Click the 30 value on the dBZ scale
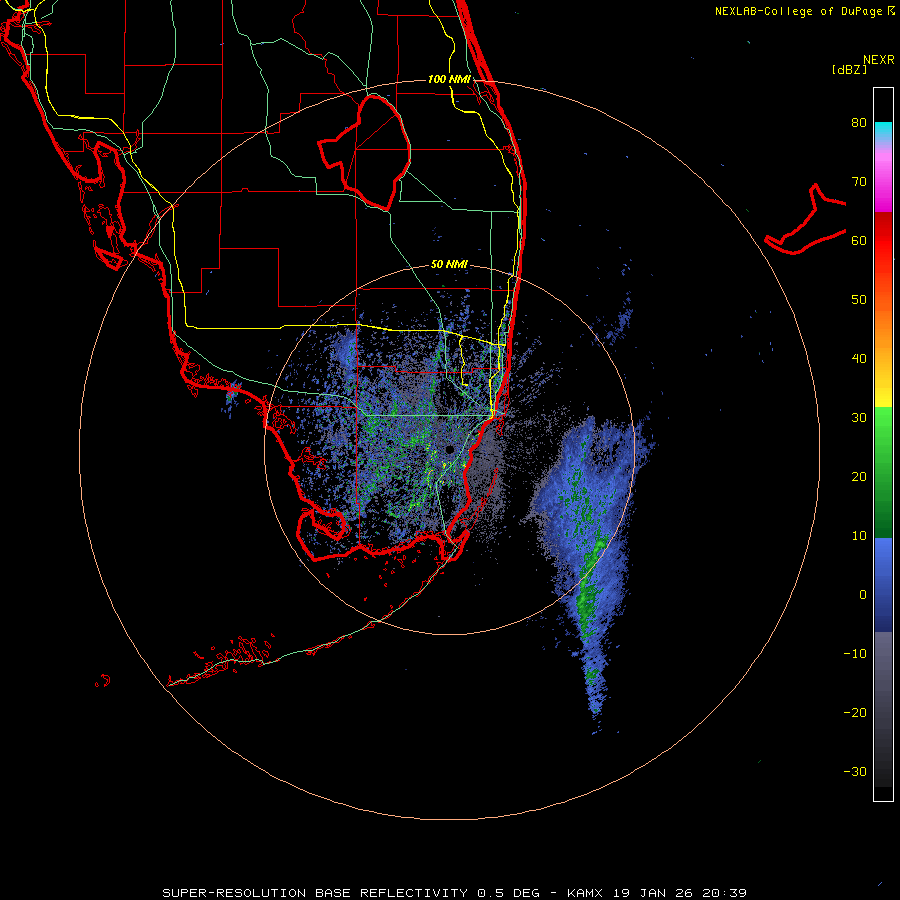The height and width of the screenshot is (900, 900). coord(859,418)
